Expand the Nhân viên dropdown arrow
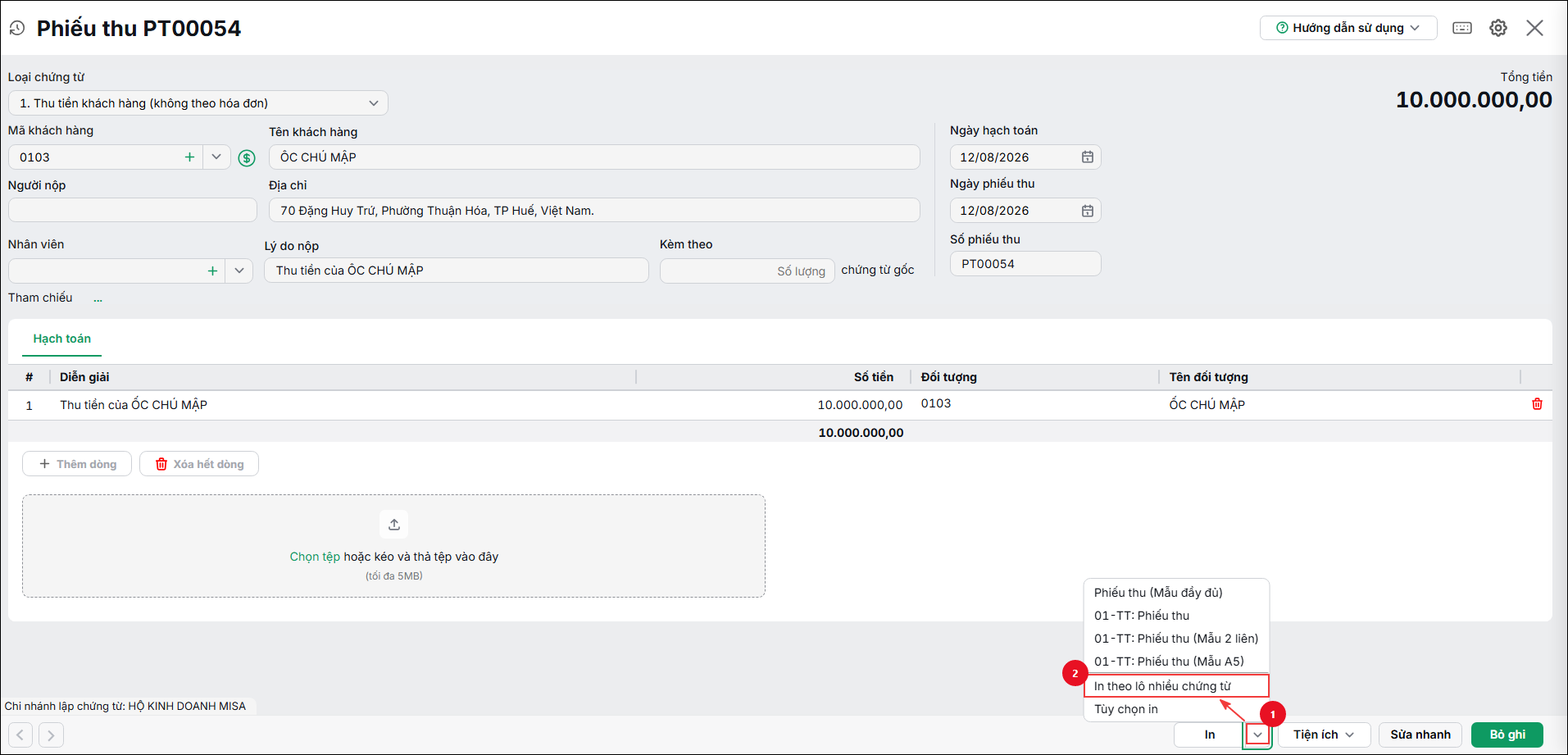Image resolution: width=1568 pixels, height=755 pixels. pyautogui.click(x=239, y=271)
